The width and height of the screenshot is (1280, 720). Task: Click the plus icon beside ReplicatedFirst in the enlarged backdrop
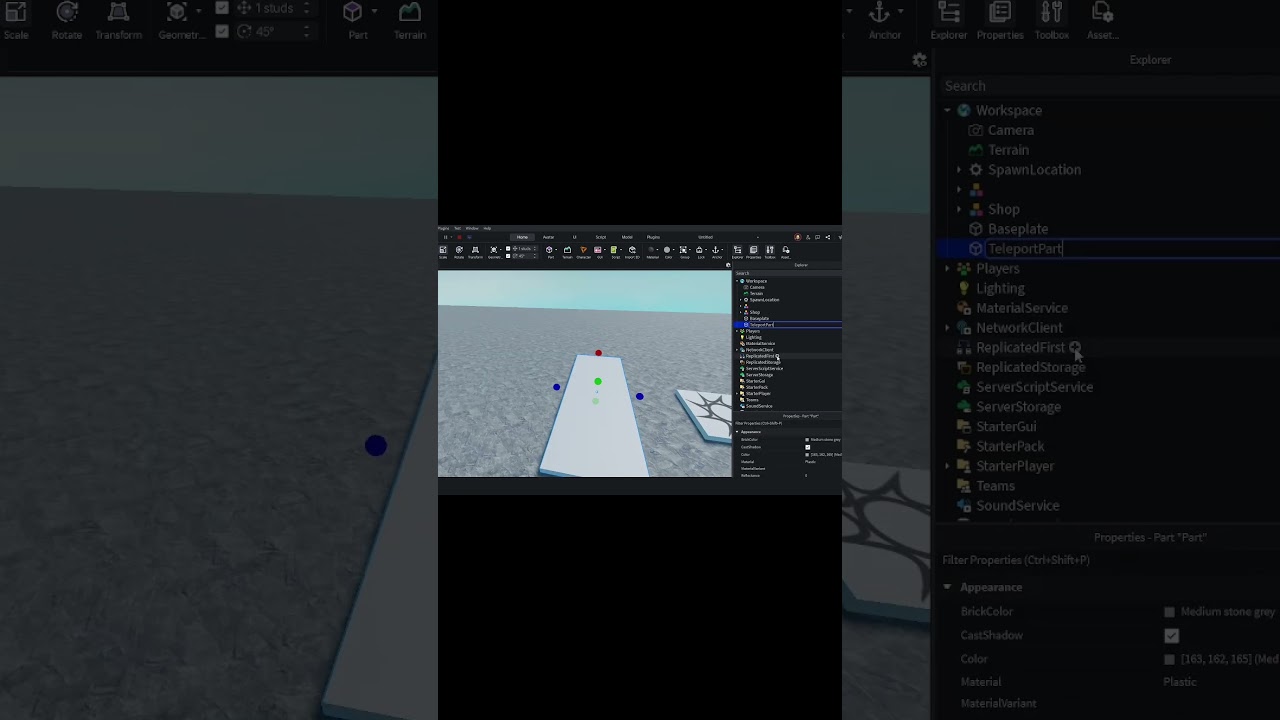point(1074,347)
